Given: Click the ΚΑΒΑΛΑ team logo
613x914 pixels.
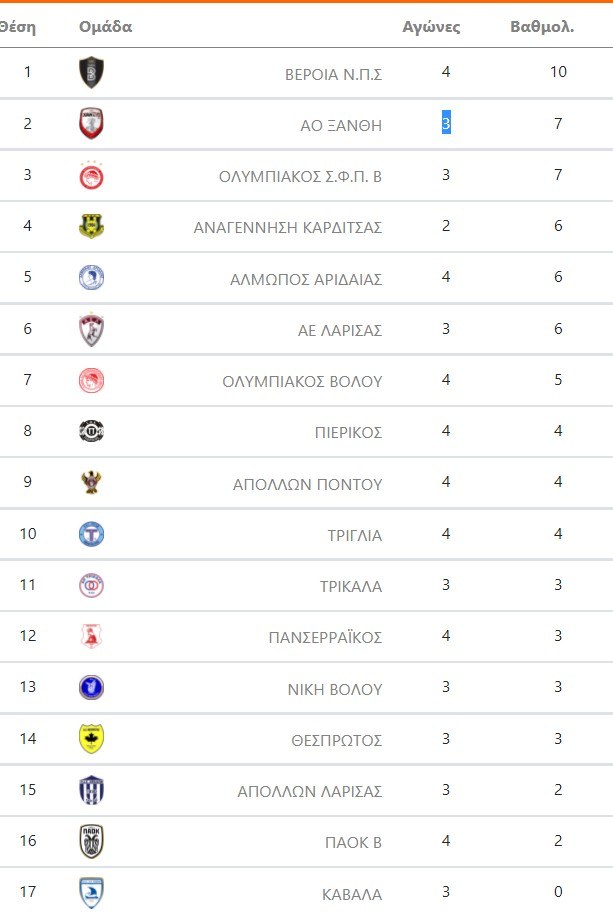Looking at the screenshot, I should tap(91, 892).
